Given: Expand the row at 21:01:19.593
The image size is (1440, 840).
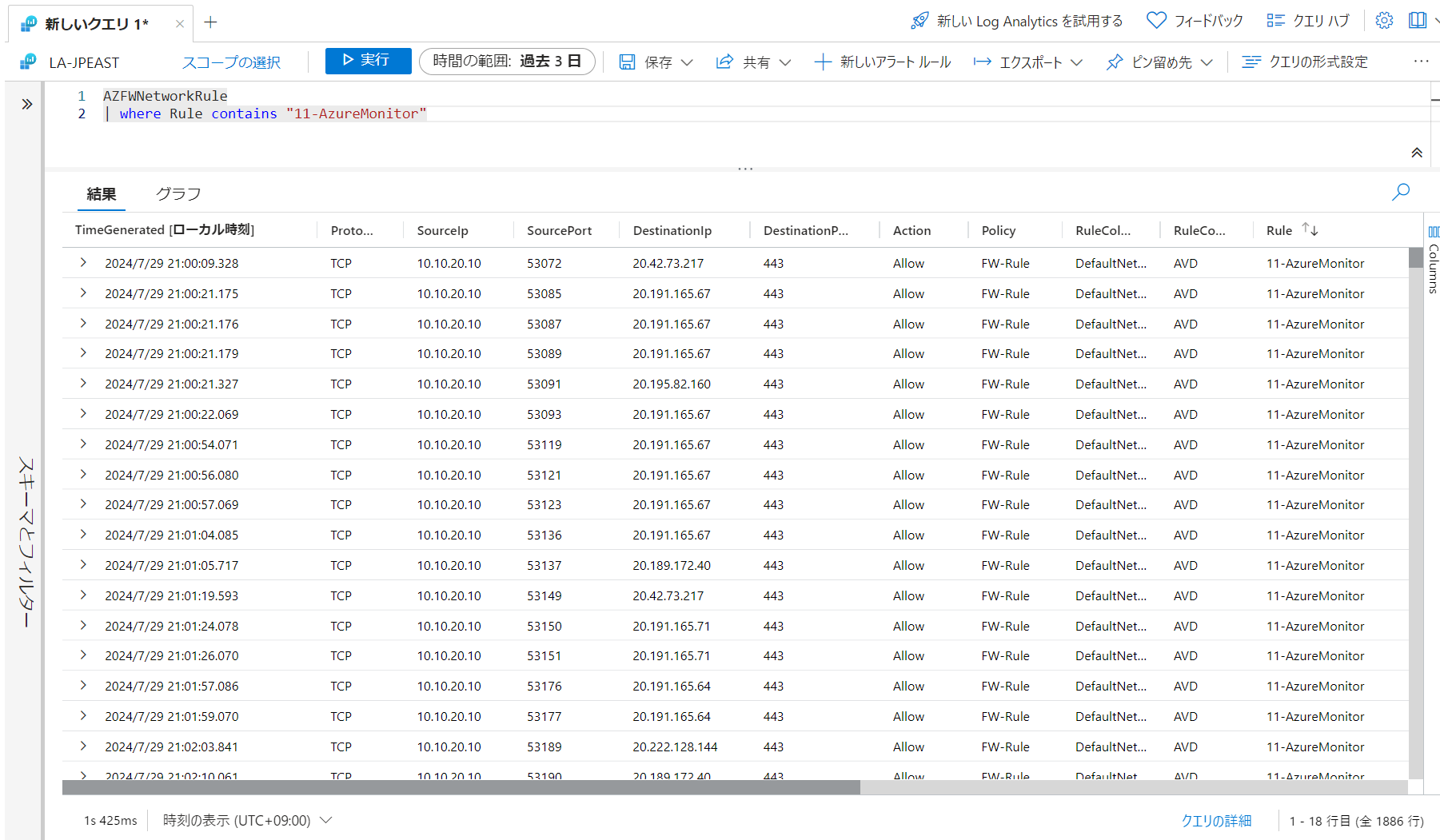Looking at the screenshot, I should pyautogui.click(x=83, y=595).
